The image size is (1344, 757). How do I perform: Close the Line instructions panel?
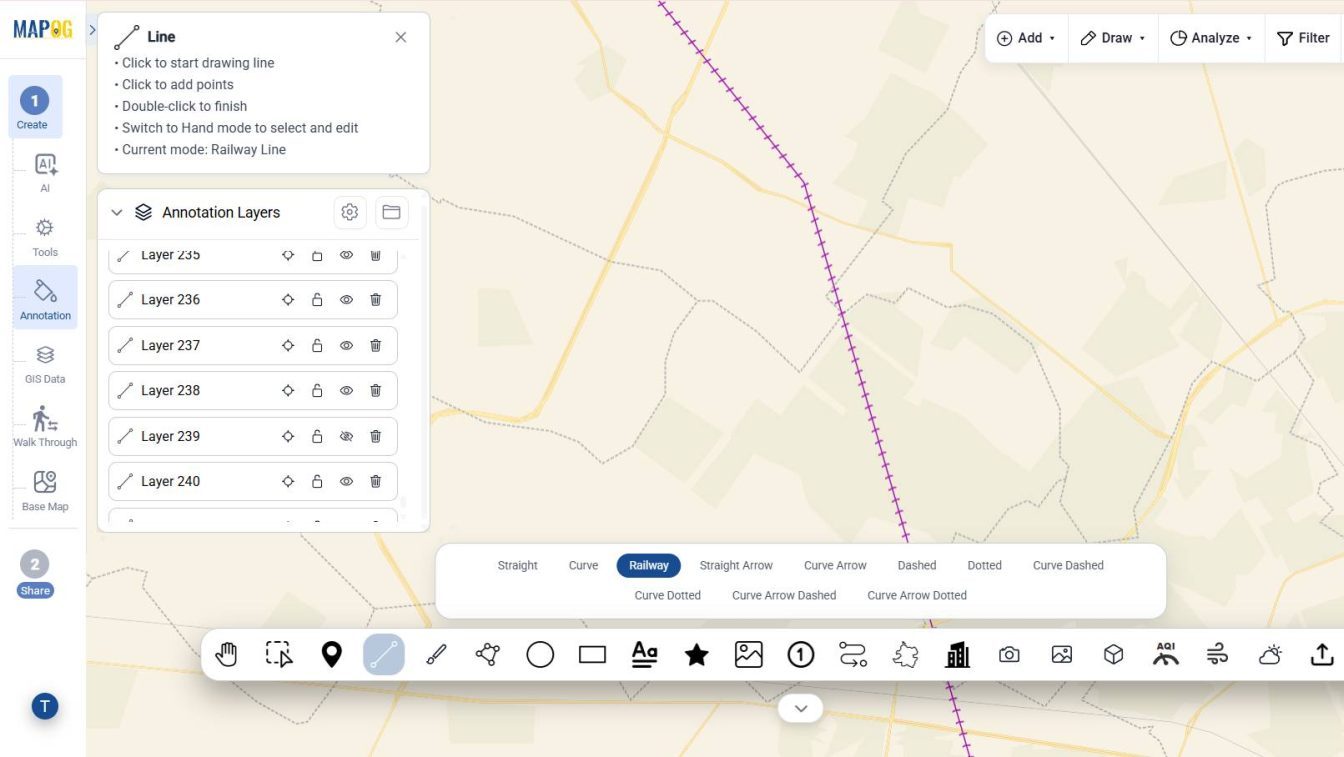coord(401,37)
